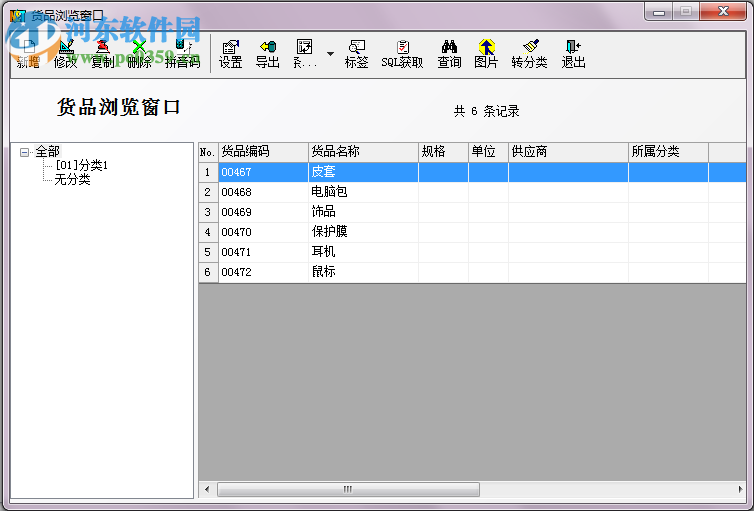
Task: Select the cell with code 00470
Action: [x=263, y=232]
